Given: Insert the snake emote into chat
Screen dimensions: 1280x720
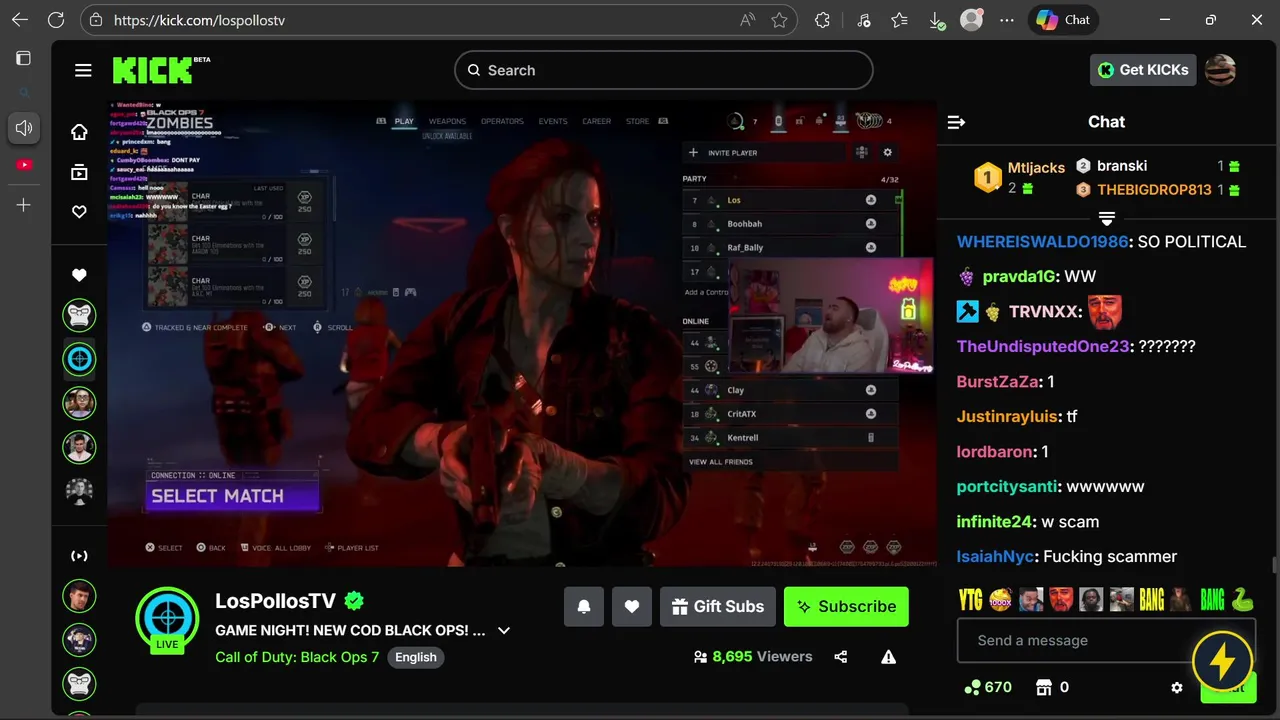Looking at the screenshot, I should point(1242,599).
